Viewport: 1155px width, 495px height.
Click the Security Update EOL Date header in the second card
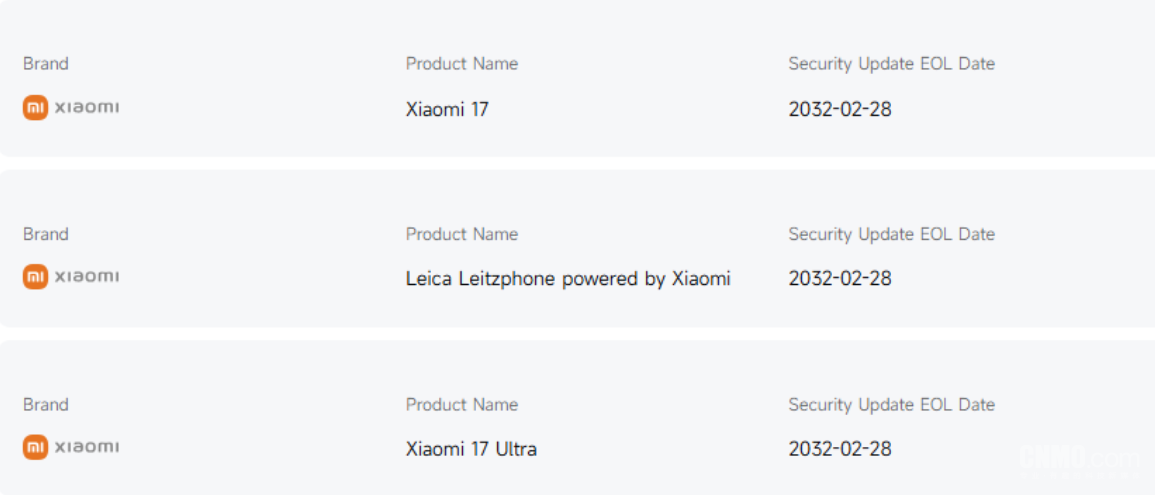click(x=891, y=234)
